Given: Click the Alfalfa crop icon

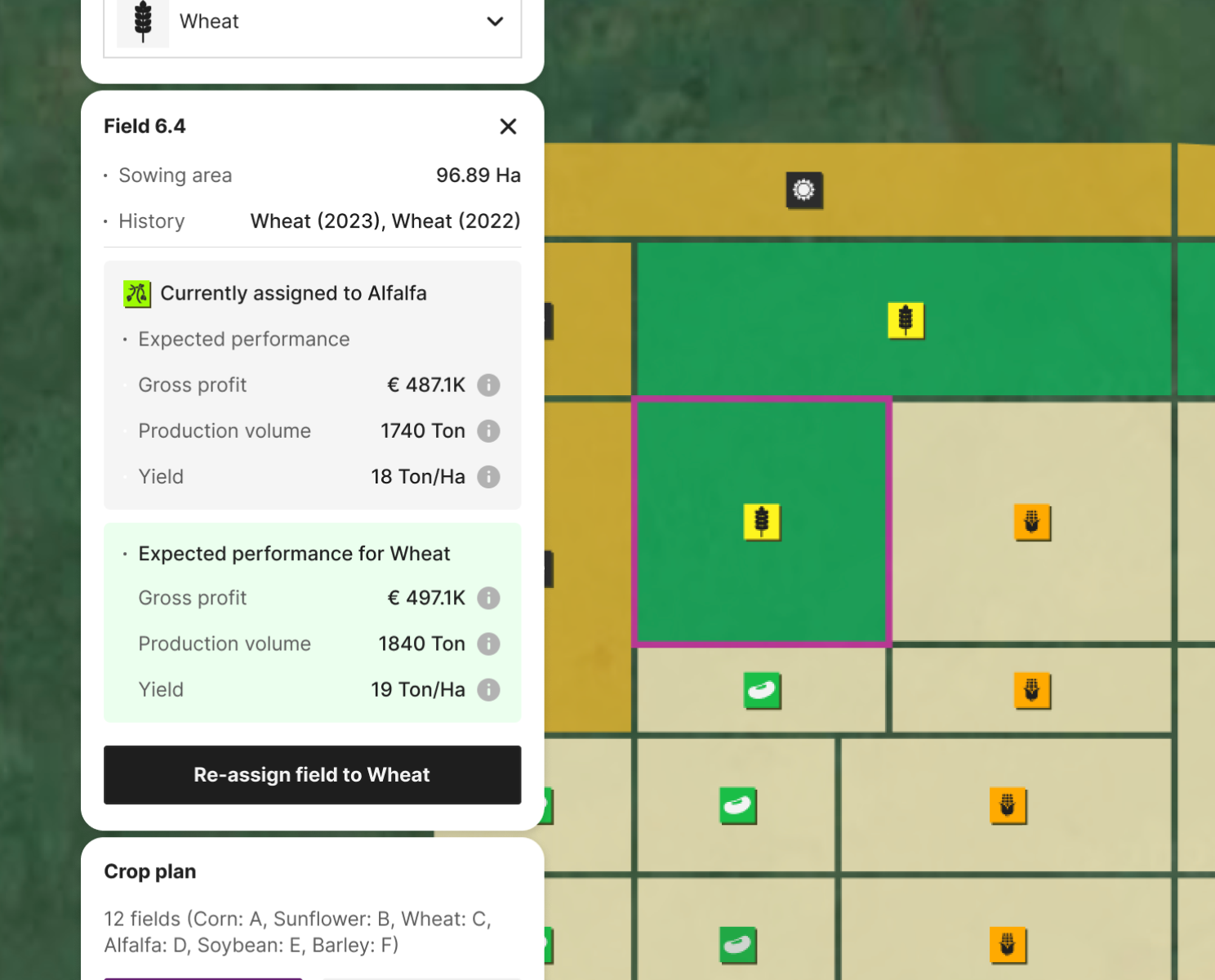Looking at the screenshot, I should 137,294.
